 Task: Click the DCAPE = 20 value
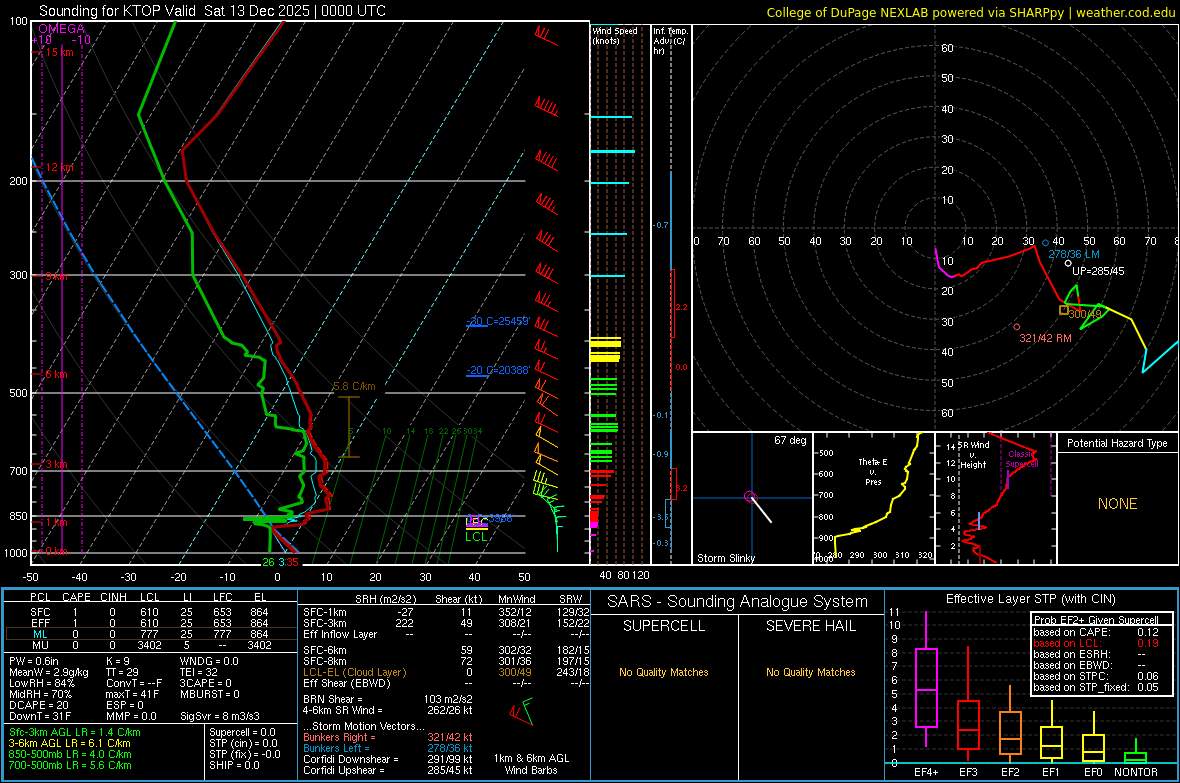click(x=39, y=705)
